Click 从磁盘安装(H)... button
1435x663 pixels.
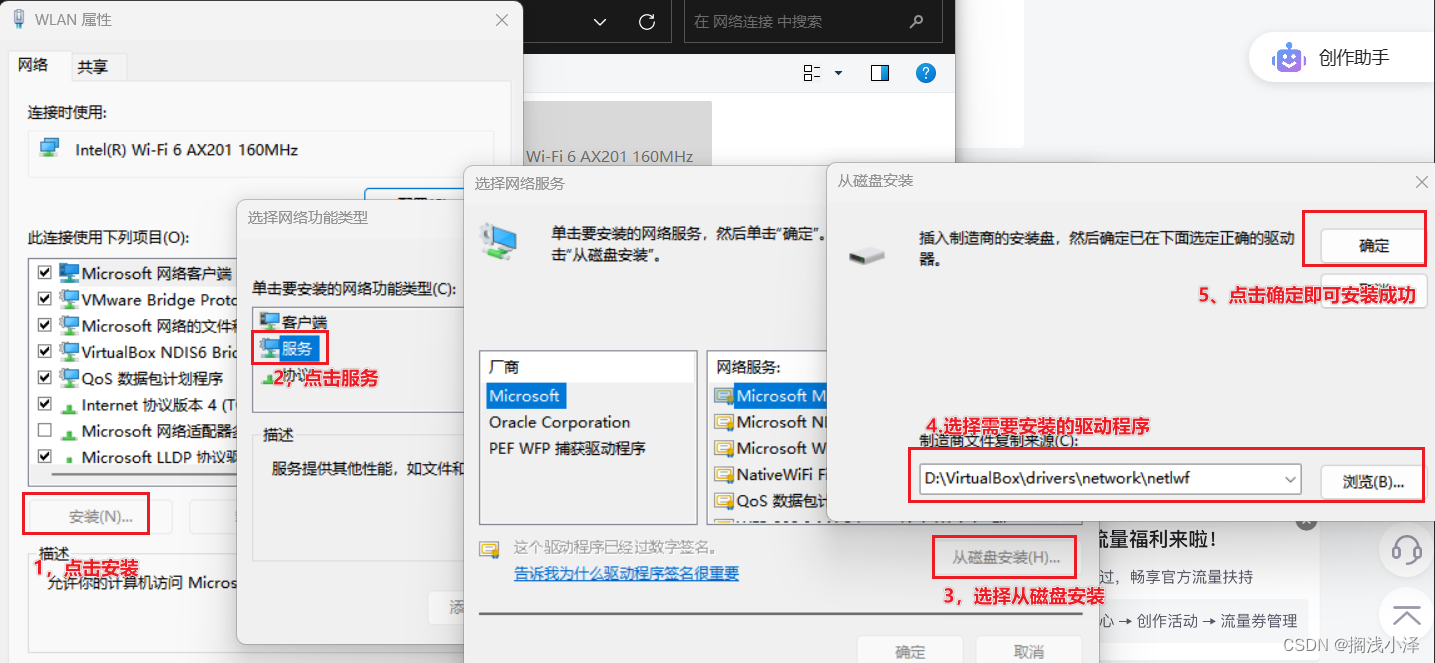pos(1005,557)
